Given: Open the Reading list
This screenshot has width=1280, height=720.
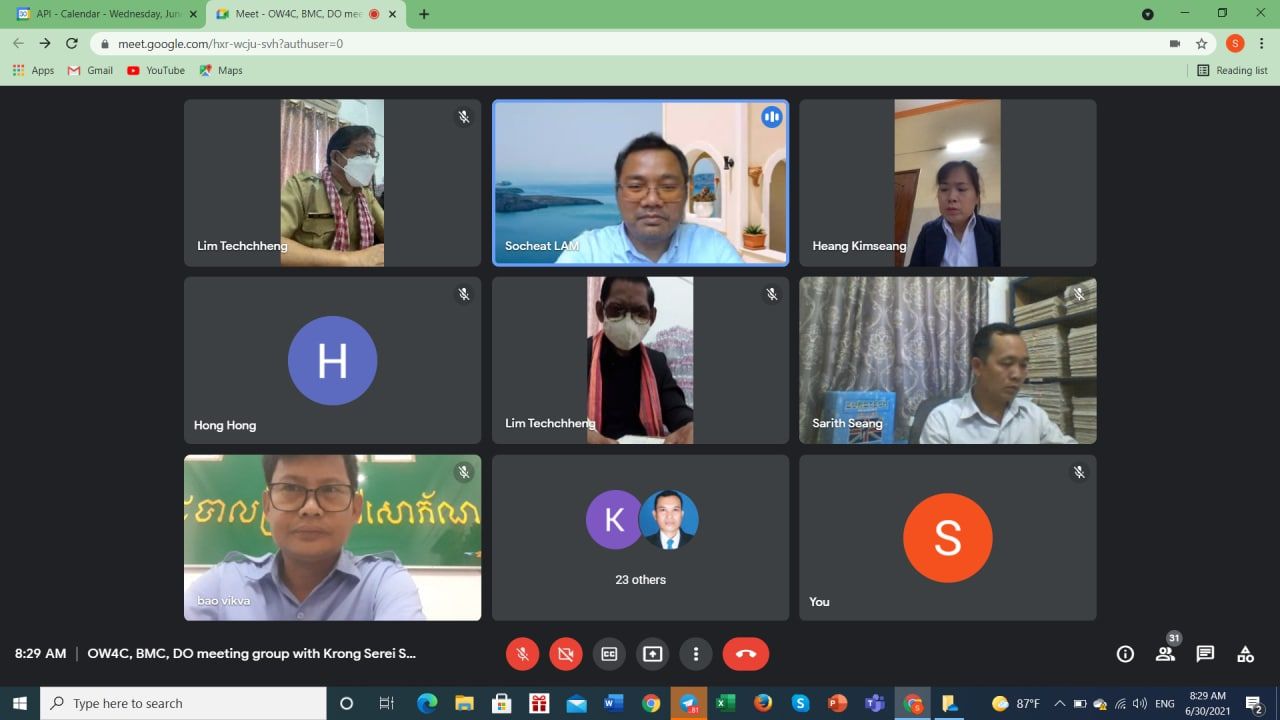Looking at the screenshot, I should coord(1232,70).
